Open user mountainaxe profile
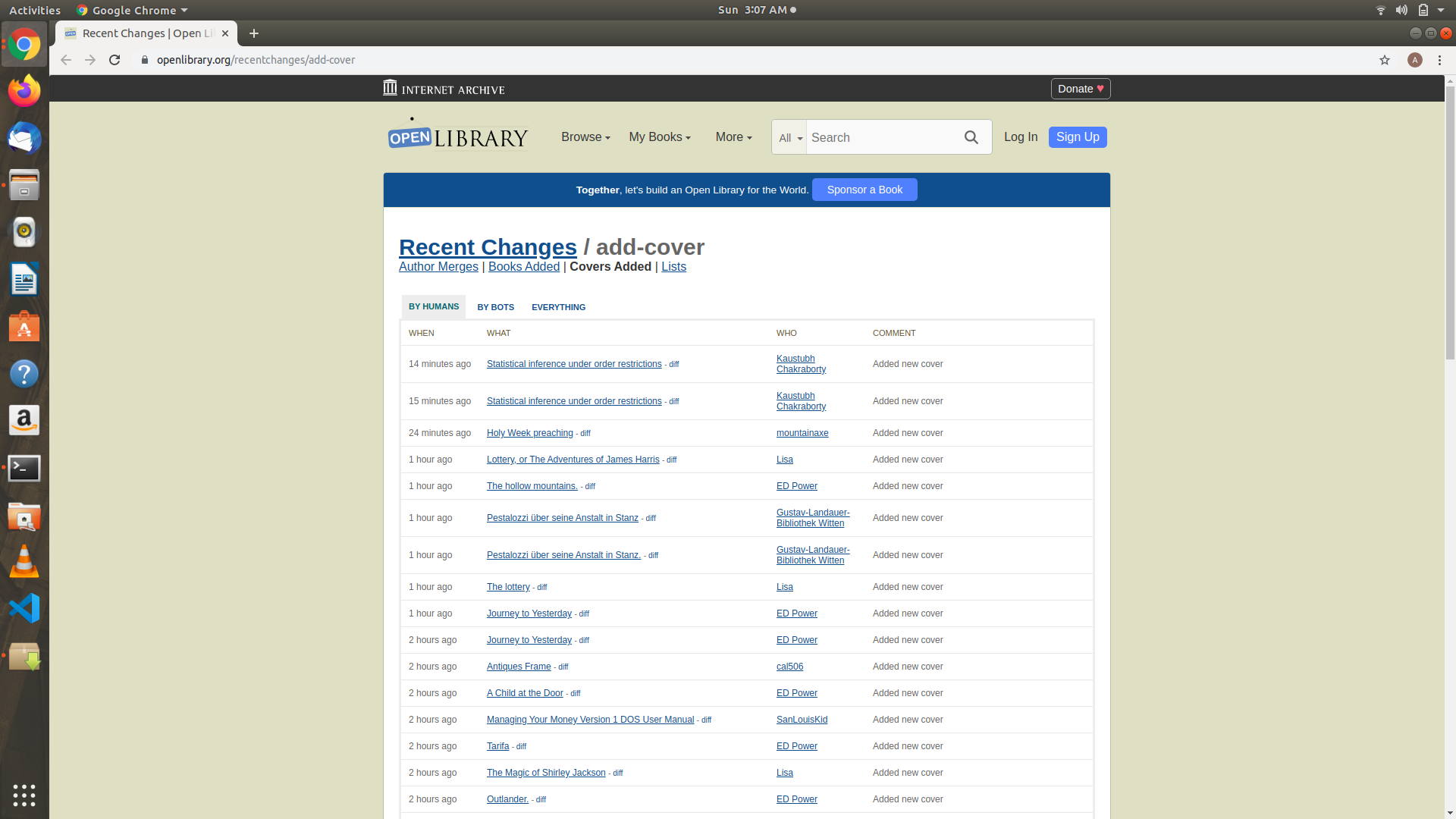Image resolution: width=1456 pixels, height=819 pixels. pos(802,433)
